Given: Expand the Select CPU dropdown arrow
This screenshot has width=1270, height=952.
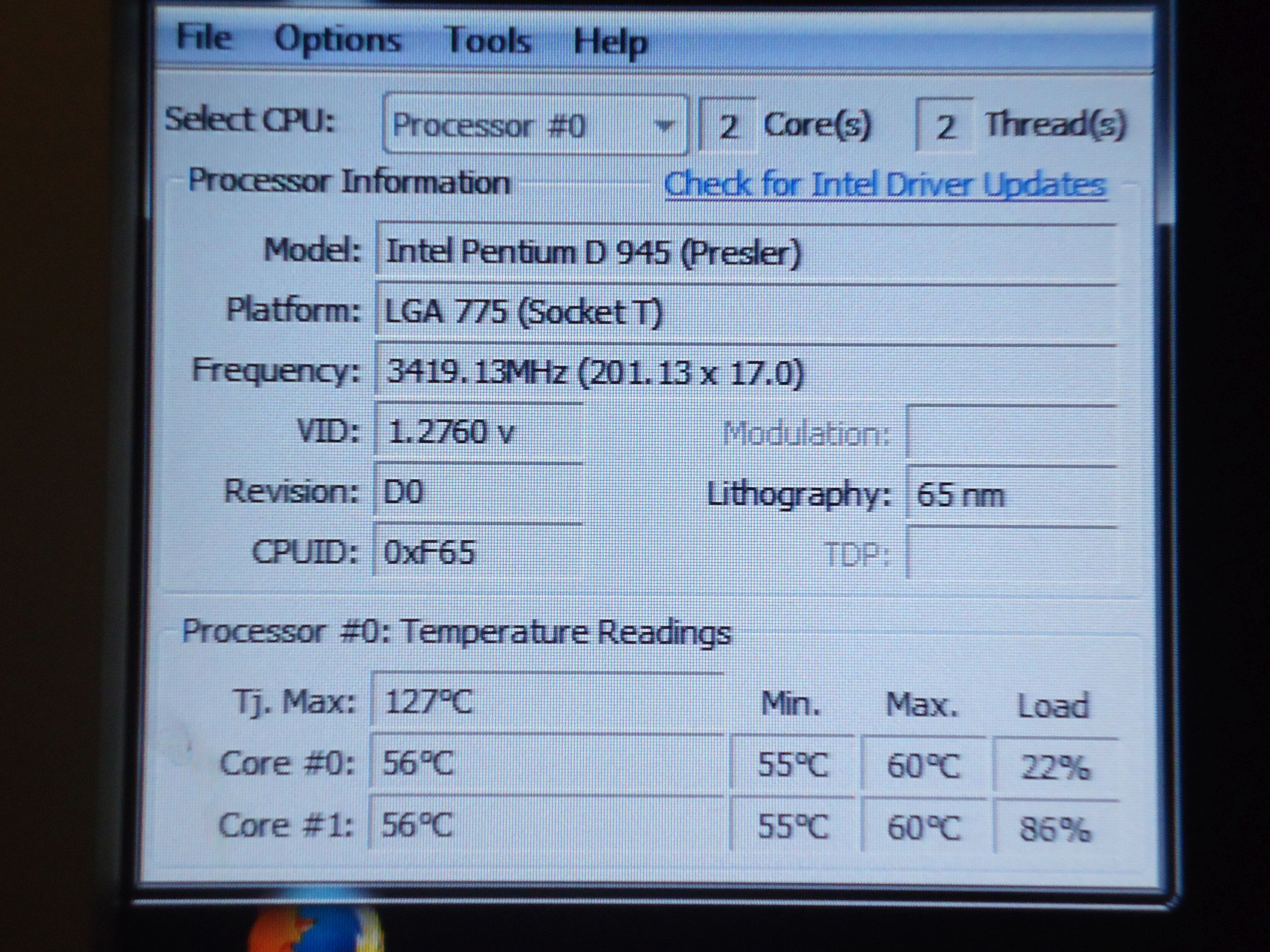Looking at the screenshot, I should coord(664,125).
